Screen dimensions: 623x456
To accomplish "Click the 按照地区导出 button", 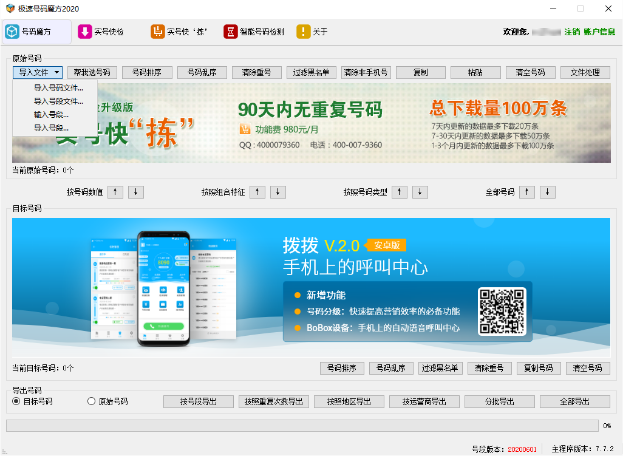I will tap(349, 402).
